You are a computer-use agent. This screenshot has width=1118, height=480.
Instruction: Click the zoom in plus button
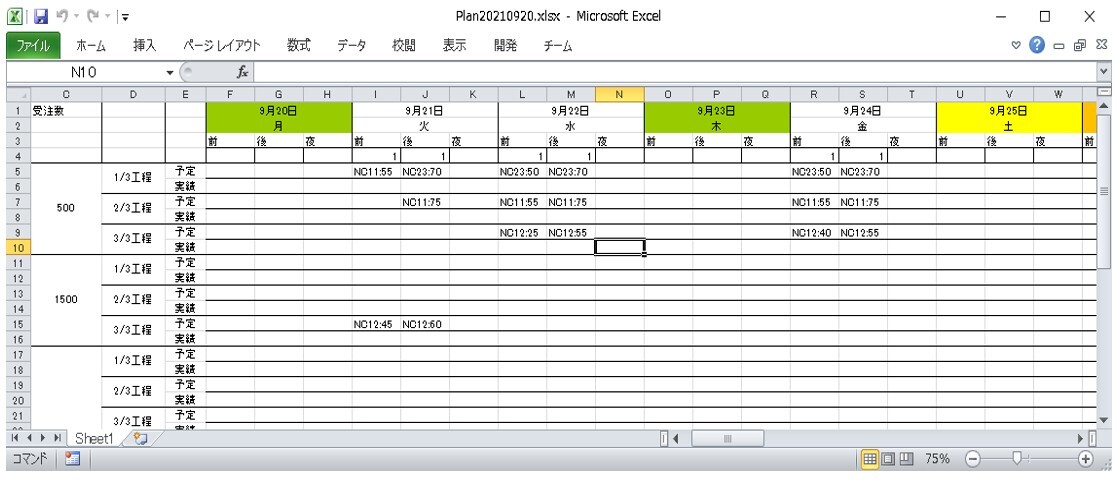click(x=1086, y=459)
